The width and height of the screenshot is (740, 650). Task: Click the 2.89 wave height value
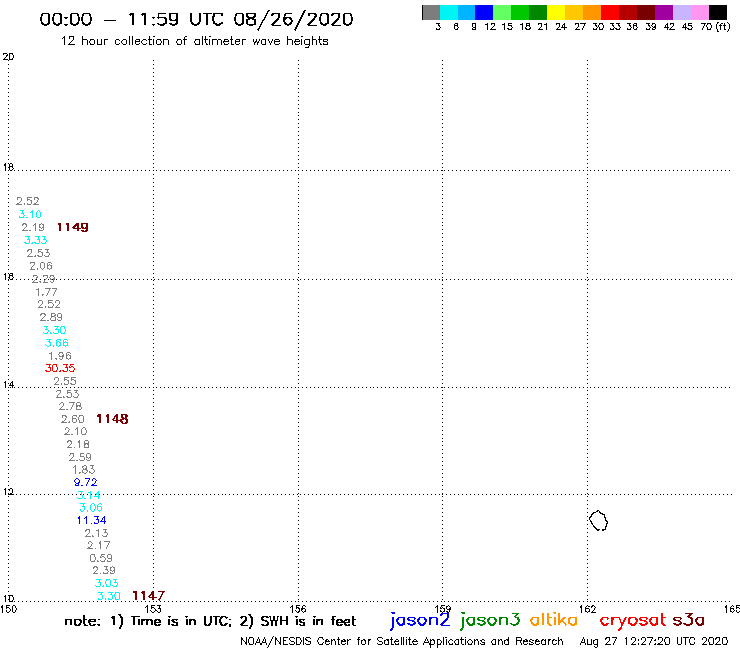[x=51, y=317]
